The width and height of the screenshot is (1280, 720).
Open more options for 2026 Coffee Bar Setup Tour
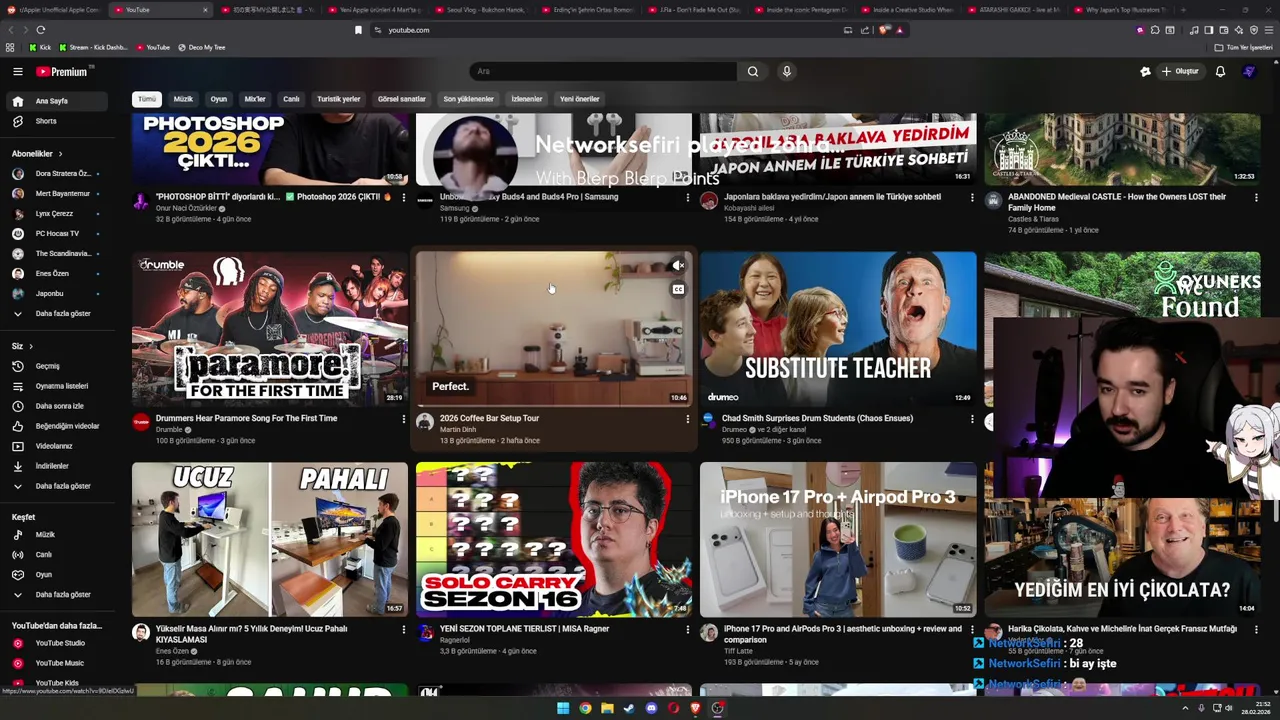pos(688,419)
